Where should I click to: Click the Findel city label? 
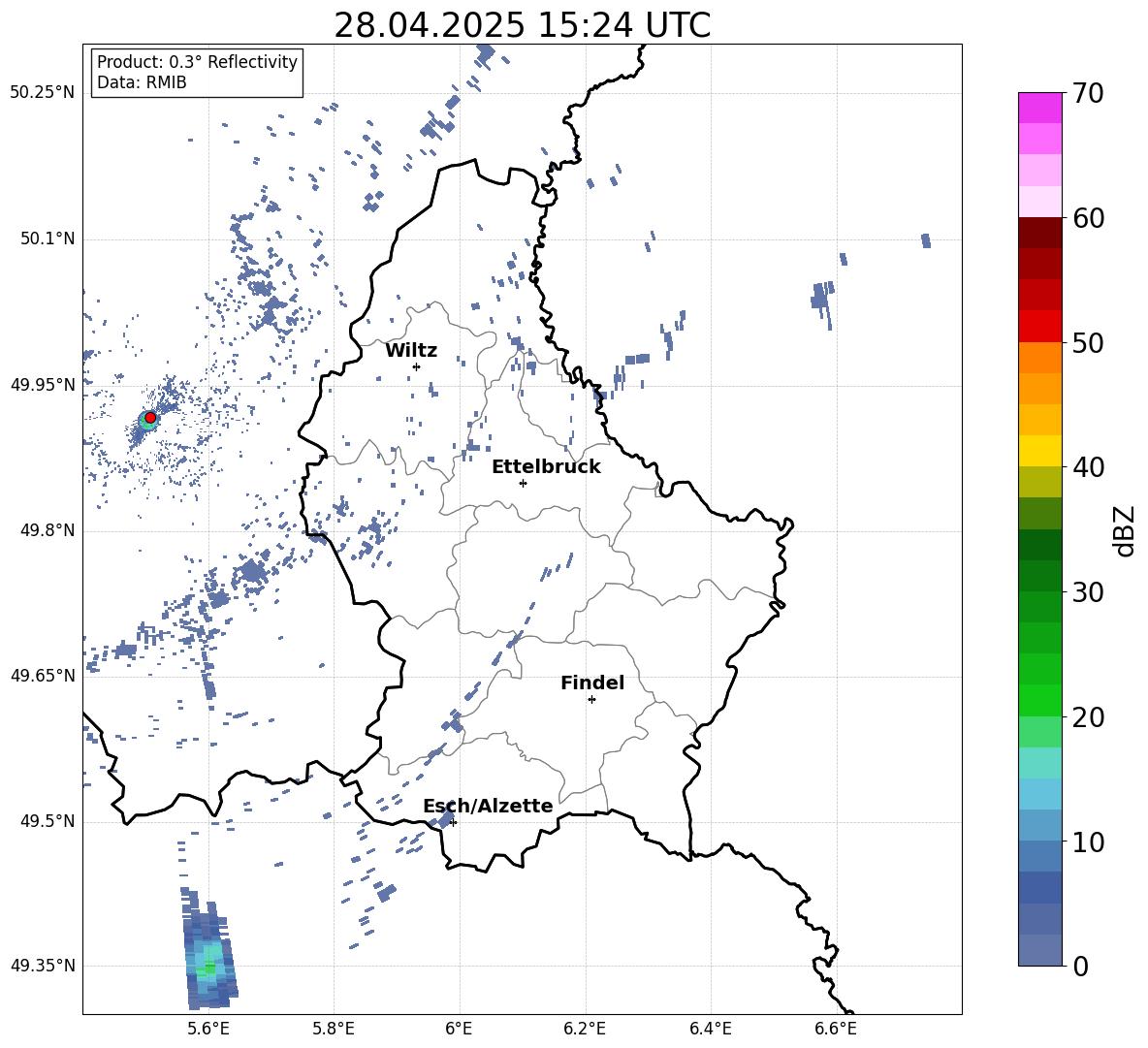pos(592,683)
